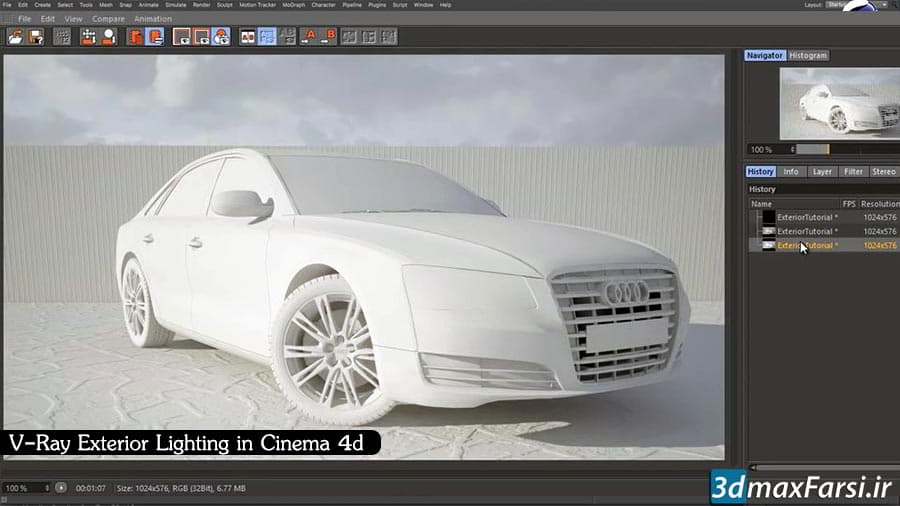Image resolution: width=900 pixels, height=506 pixels.
Task: Click the middle grayed compare option icon
Action: [369, 37]
